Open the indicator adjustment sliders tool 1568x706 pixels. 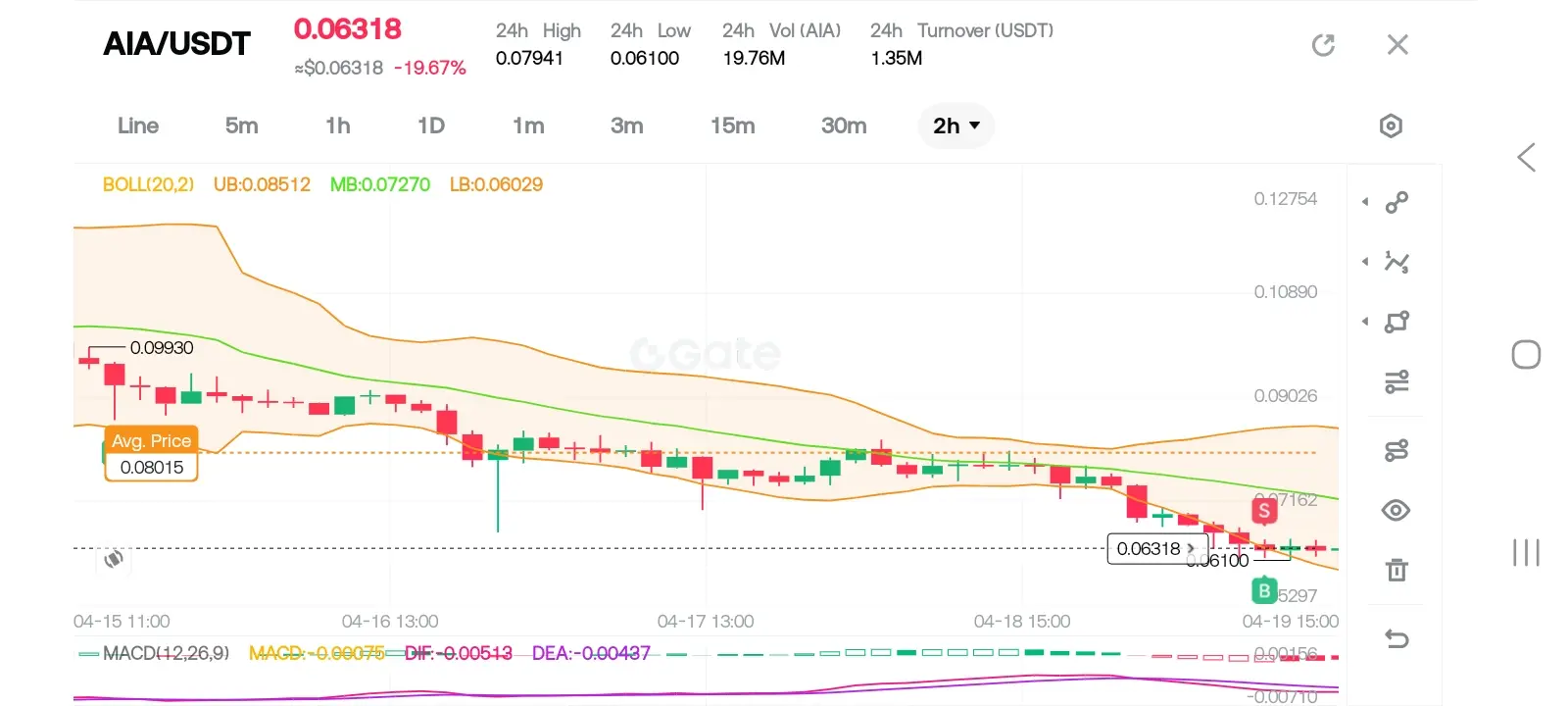(x=1396, y=381)
